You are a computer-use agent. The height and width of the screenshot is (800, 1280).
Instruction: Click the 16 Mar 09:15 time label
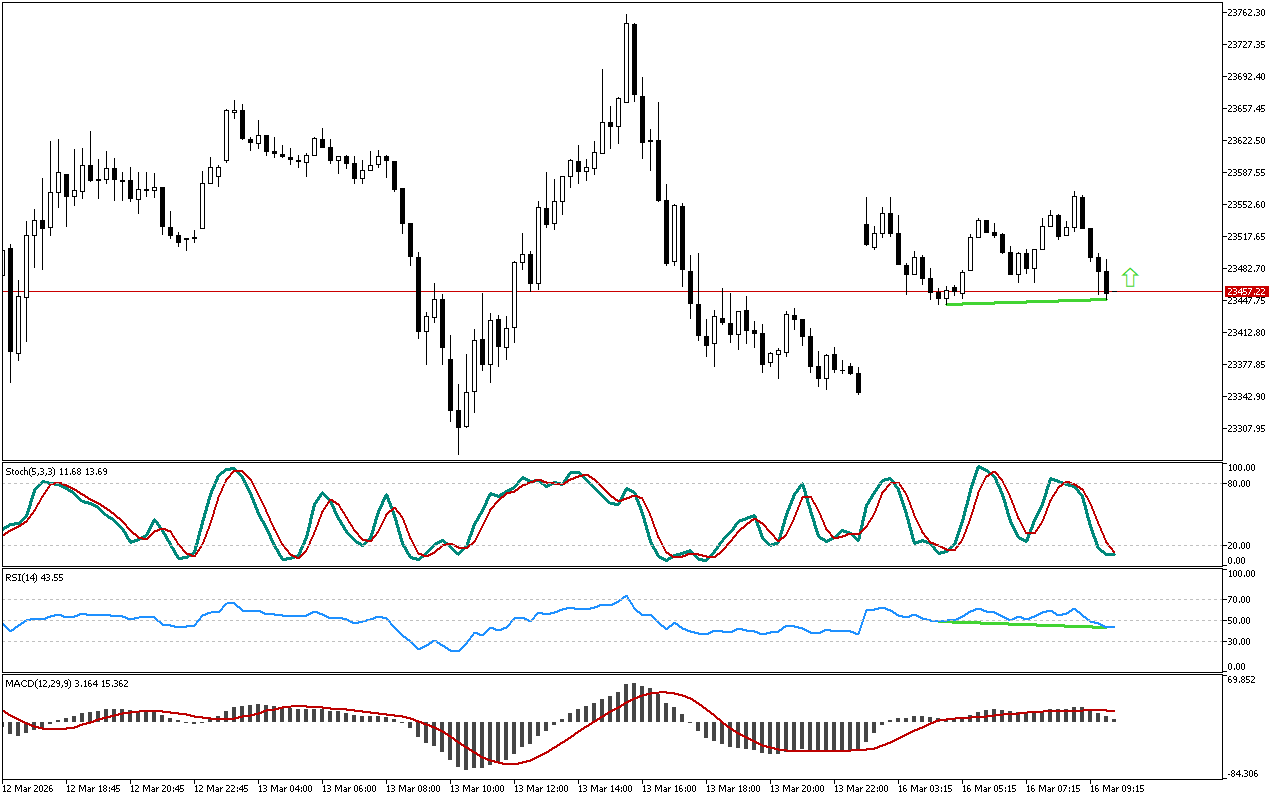pyautogui.click(x=1116, y=788)
